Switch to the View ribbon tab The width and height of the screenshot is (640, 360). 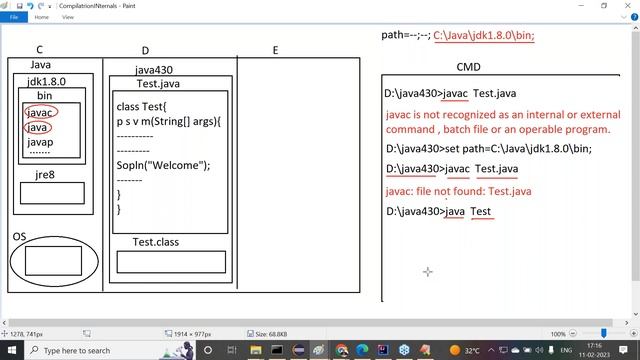tap(68, 17)
